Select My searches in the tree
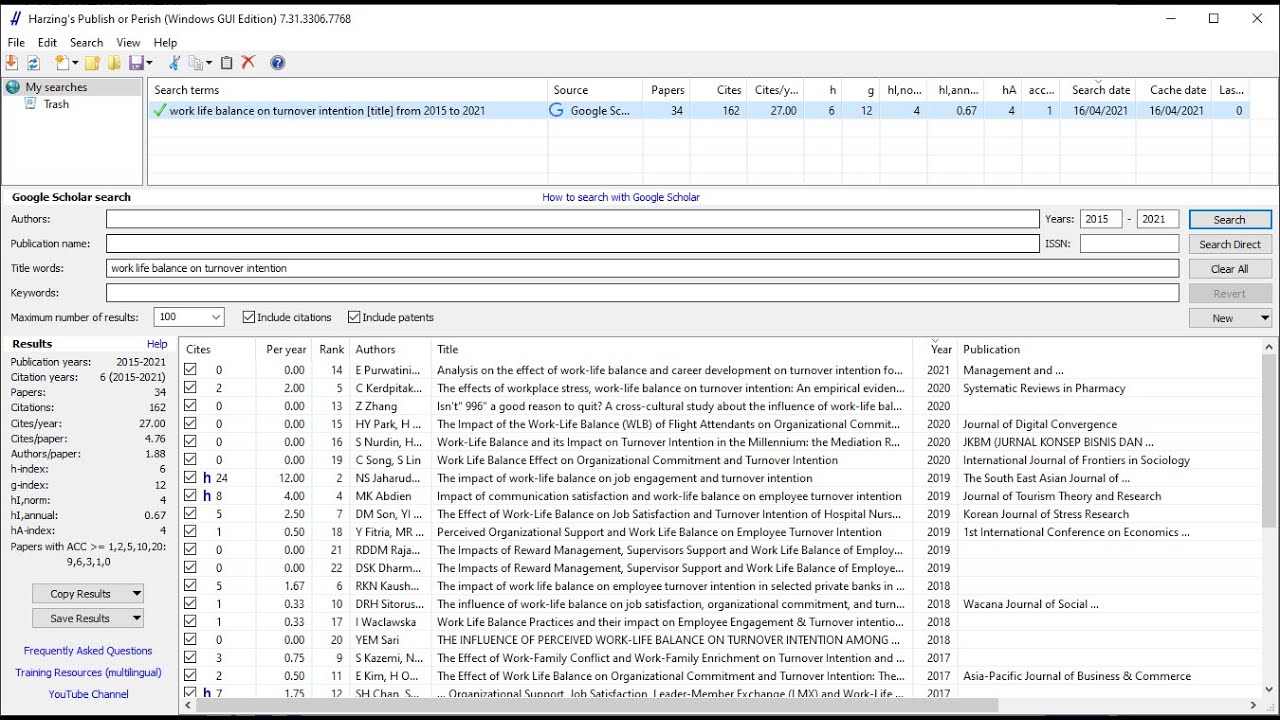 (x=56, y=87)
